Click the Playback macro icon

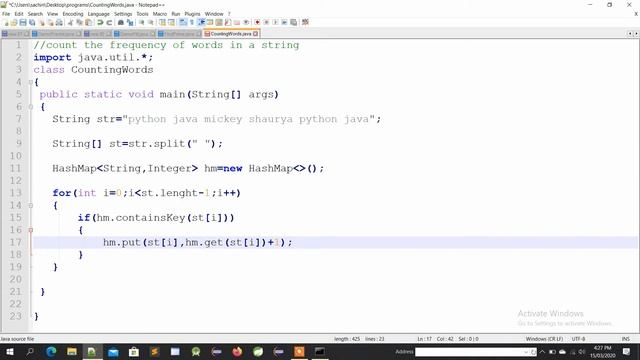[x=275, y=22]
